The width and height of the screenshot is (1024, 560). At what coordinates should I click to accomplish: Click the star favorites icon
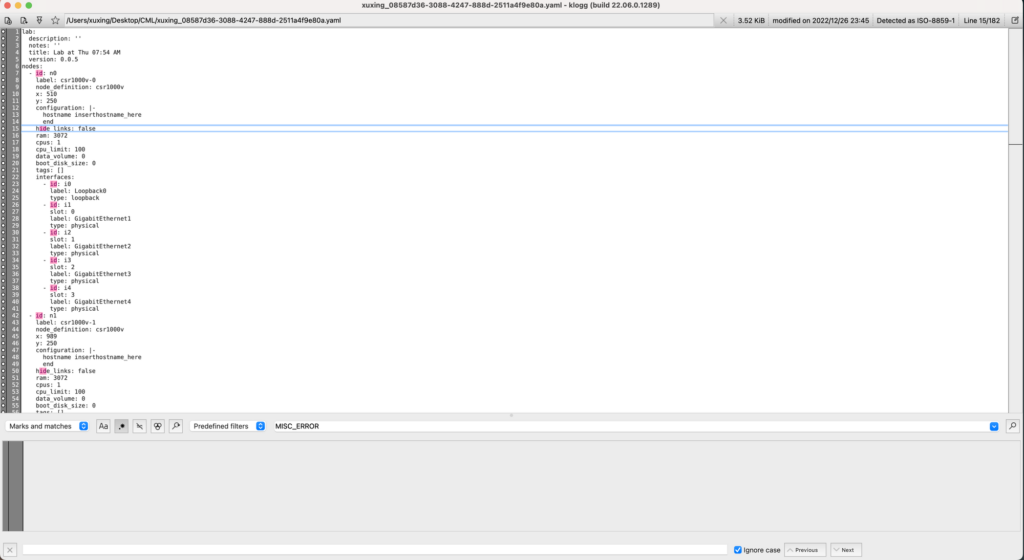(x=55, y=20)
